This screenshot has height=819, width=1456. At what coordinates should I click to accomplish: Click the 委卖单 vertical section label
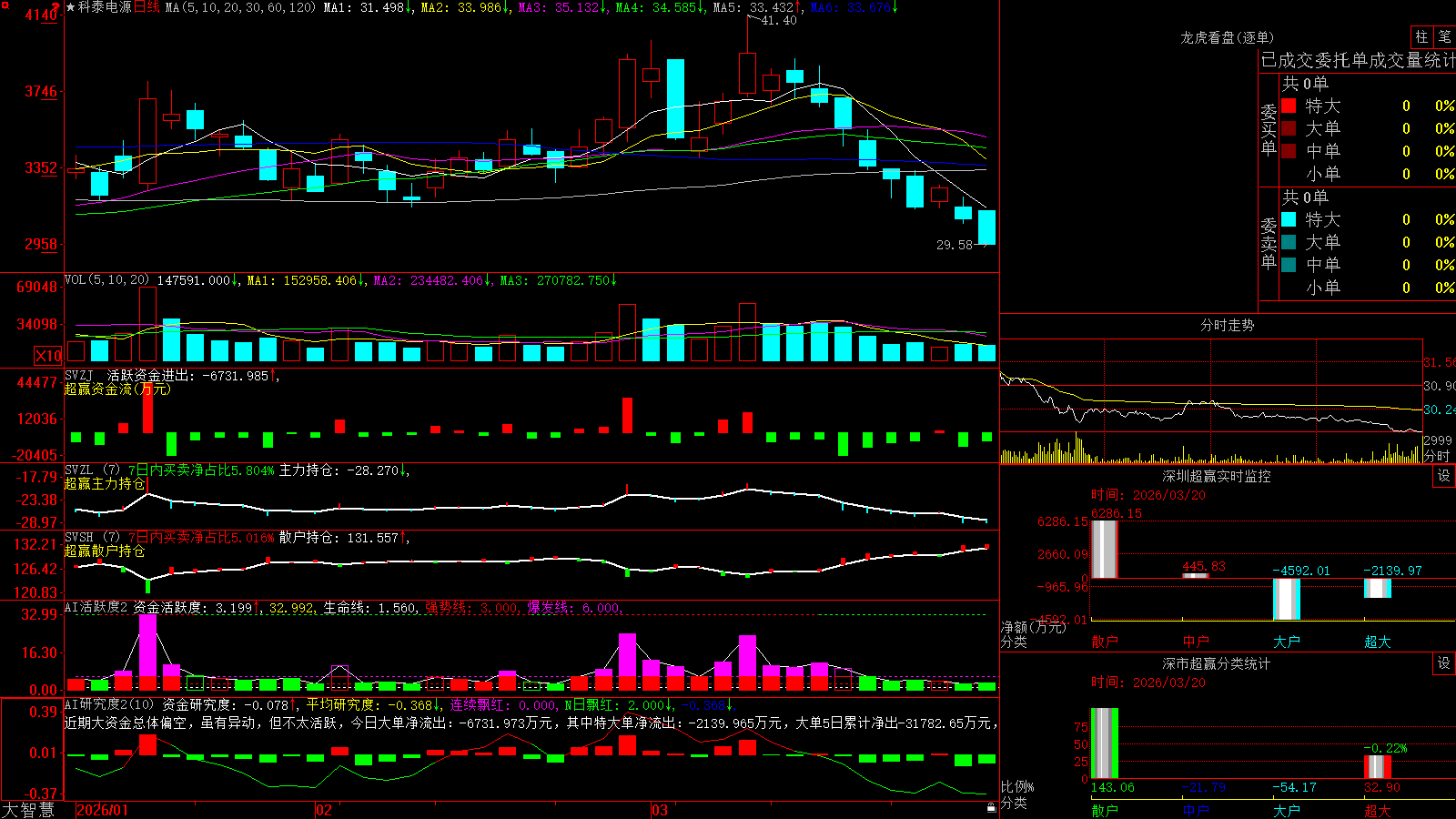[1269, 243]
